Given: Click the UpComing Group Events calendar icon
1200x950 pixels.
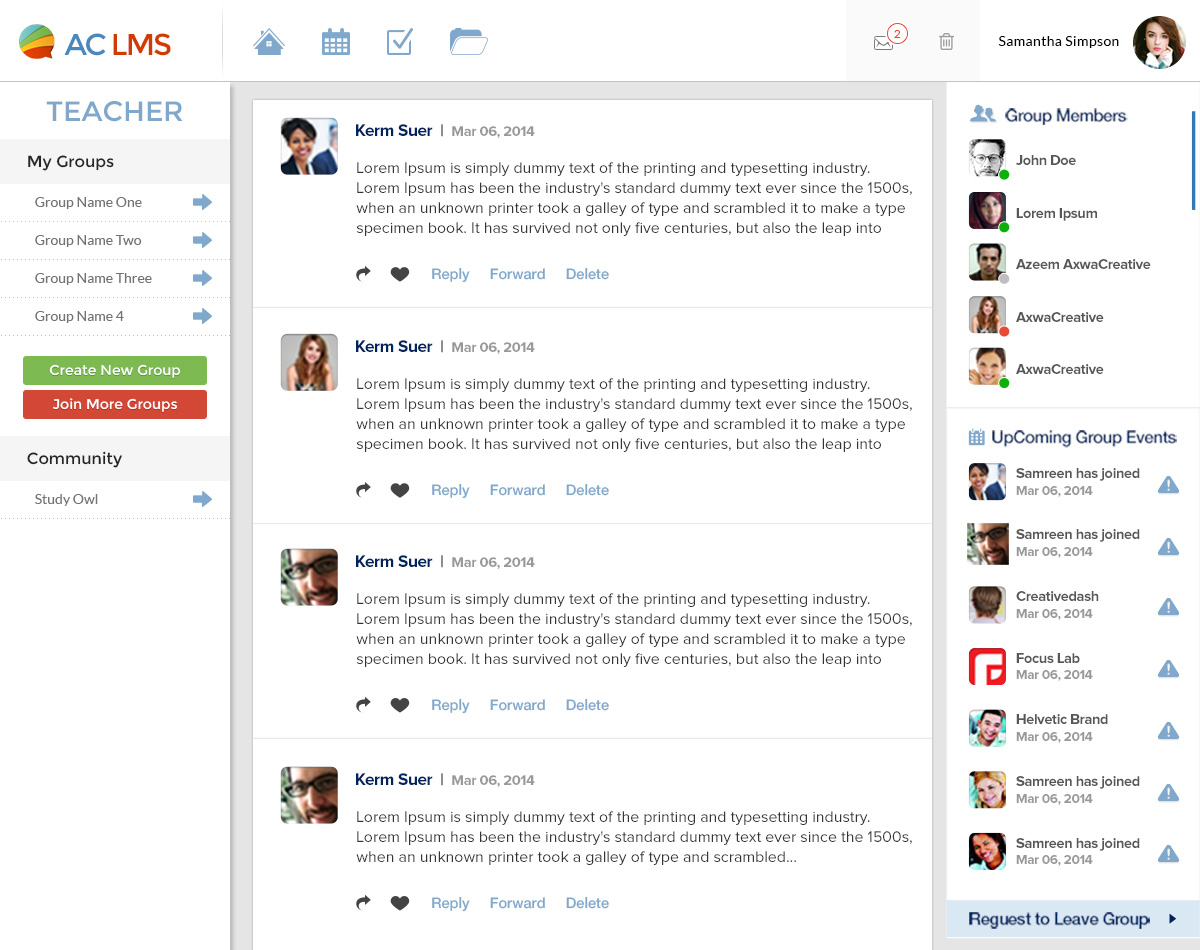Looking at the screenshot, I should point(978,437).
